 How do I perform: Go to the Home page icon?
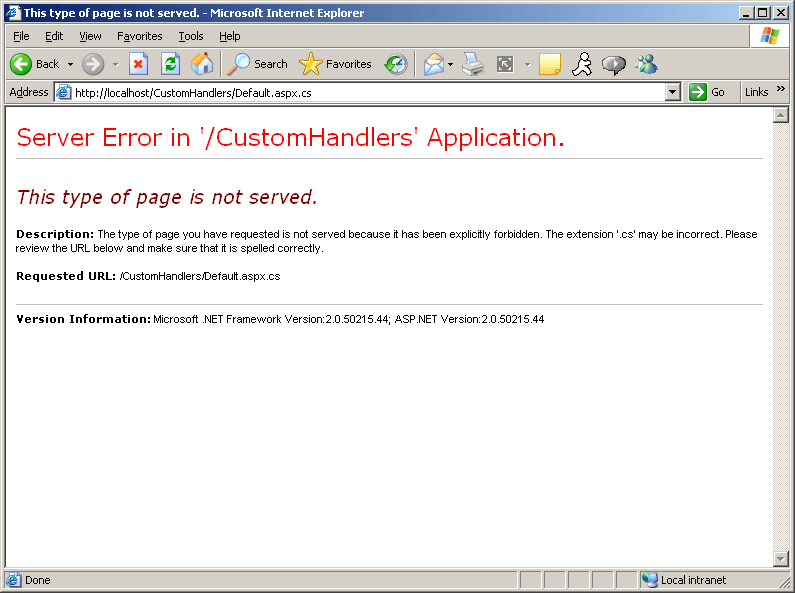click(x=202, y=64)
